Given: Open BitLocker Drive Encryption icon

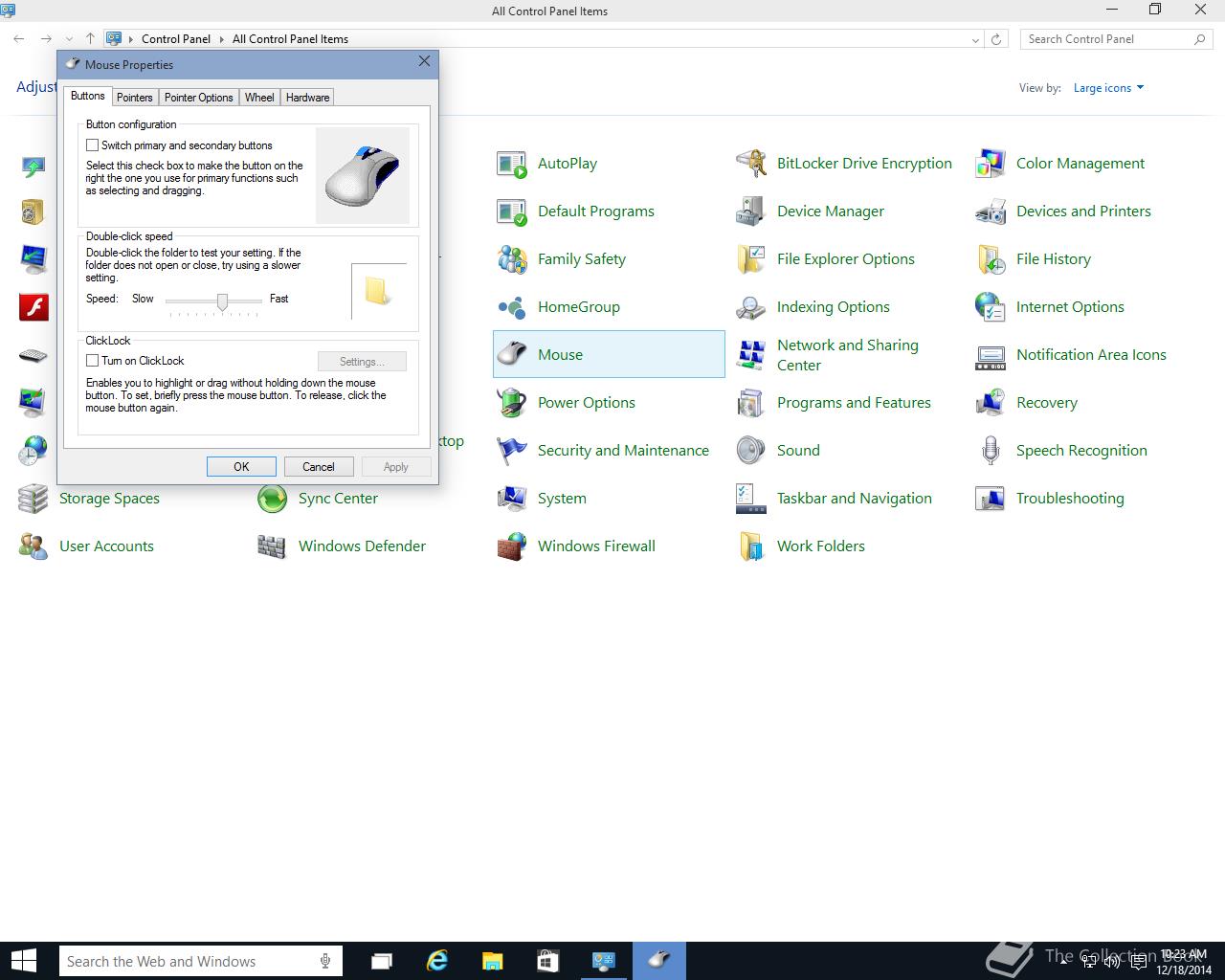Looking at the screenshot, I should (x=751, y=164).
